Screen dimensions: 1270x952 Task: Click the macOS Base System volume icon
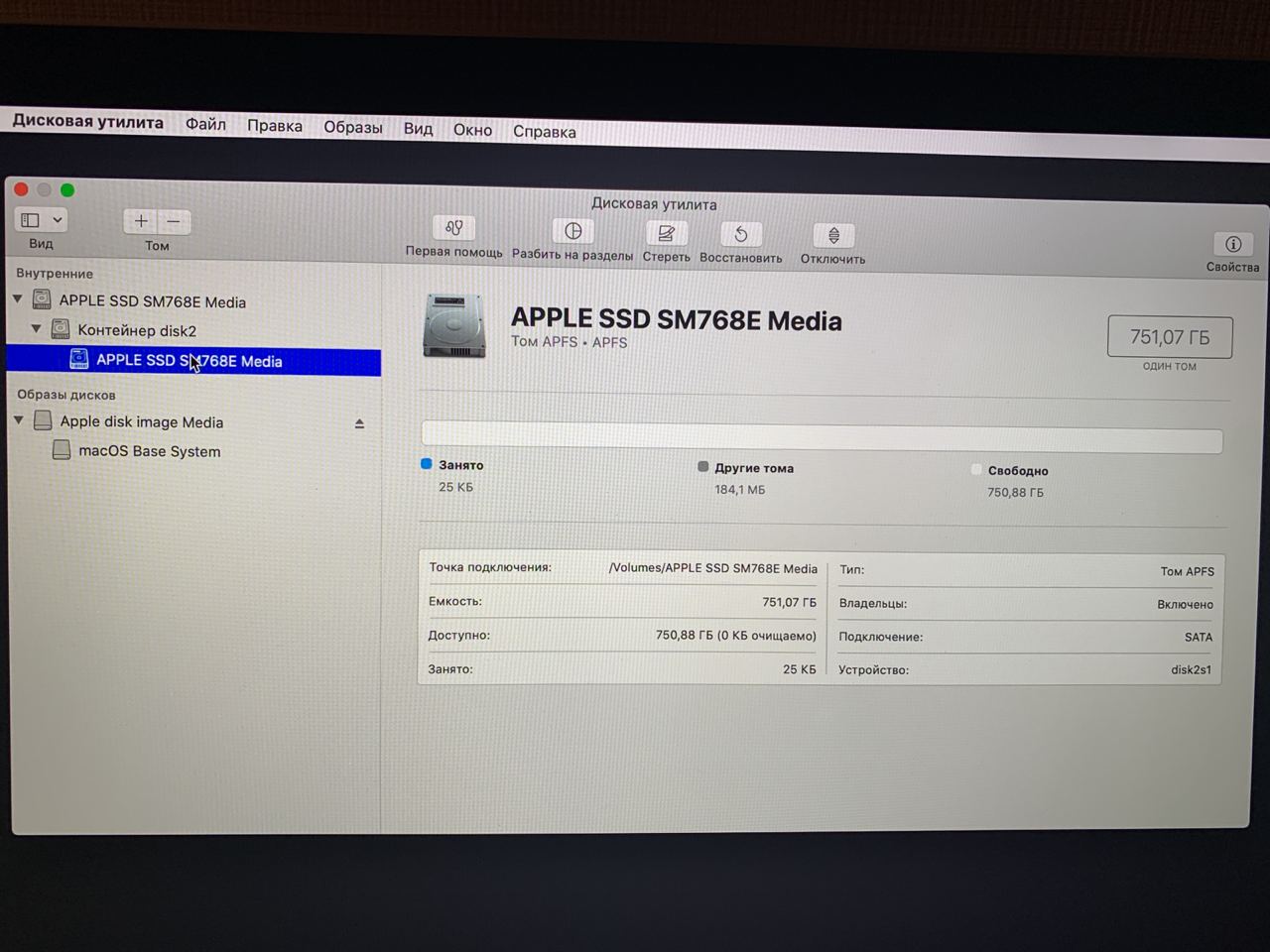(62, 450)
